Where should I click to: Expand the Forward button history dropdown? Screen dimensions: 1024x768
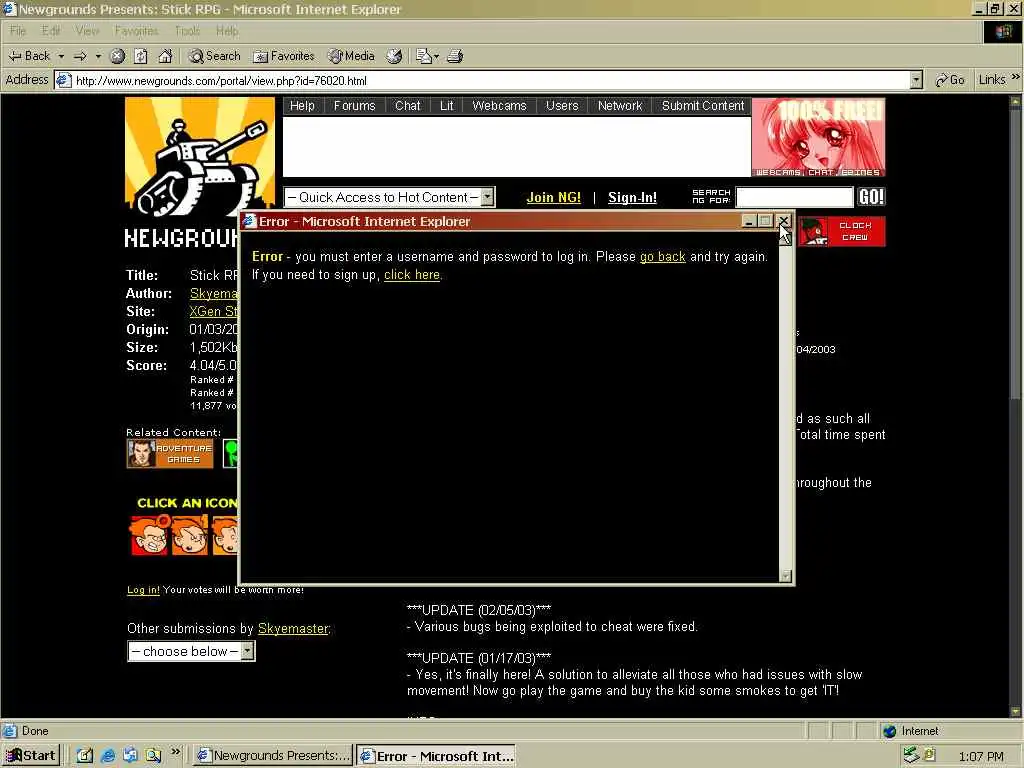click(98, 56)
